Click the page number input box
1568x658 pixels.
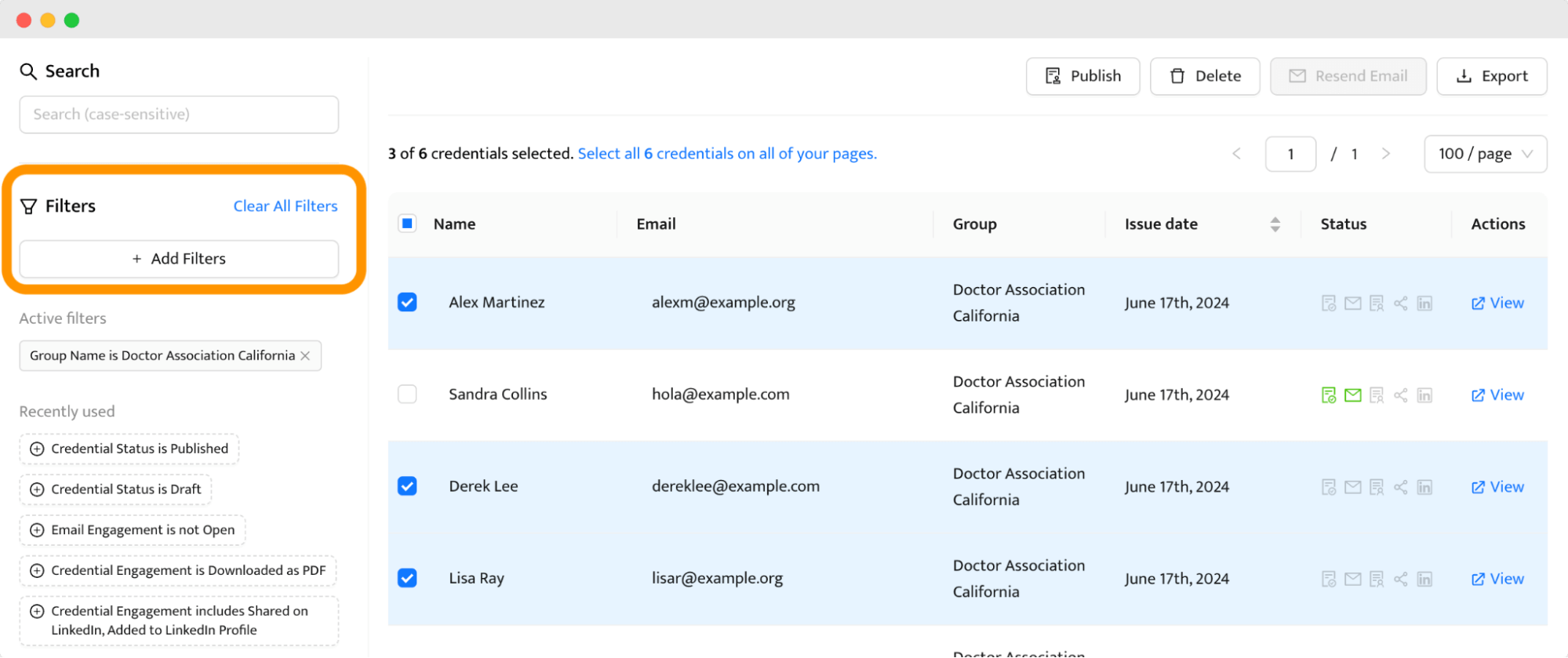pyautogui.click(x=1290, y=154)
